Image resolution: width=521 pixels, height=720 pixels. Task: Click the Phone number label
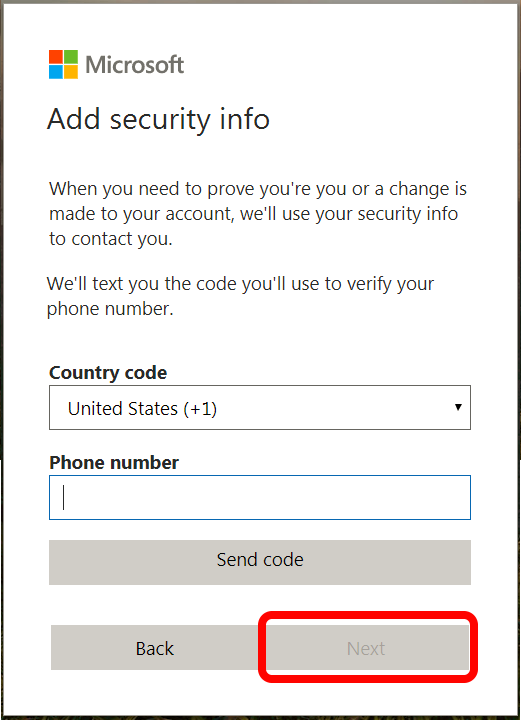114,463
